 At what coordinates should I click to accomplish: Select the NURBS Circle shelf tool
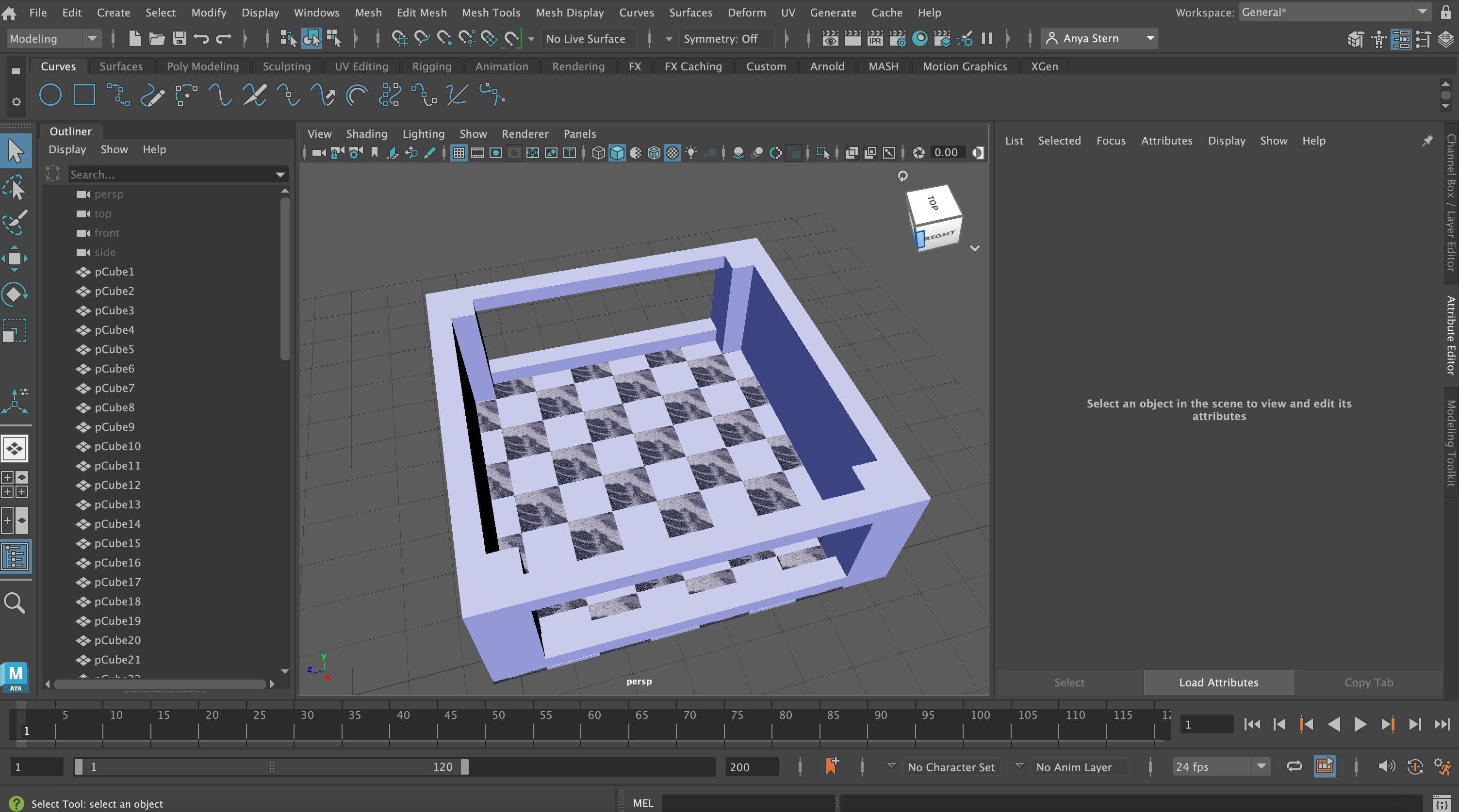coord(50,95)
